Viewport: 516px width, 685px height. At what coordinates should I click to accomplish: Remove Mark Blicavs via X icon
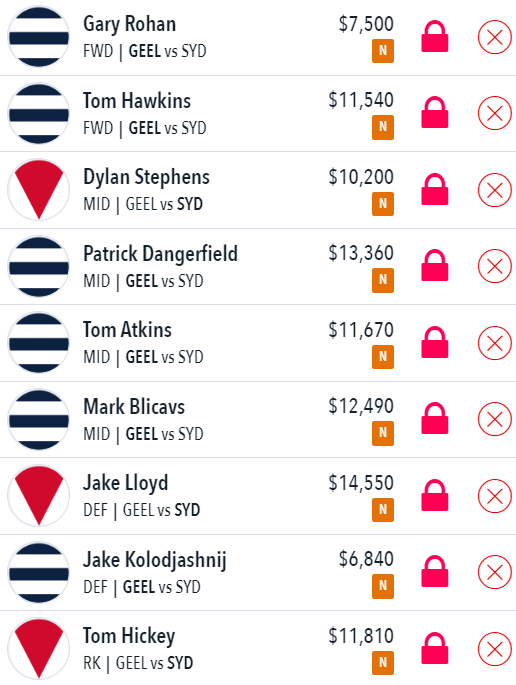(x=495, y=419)
